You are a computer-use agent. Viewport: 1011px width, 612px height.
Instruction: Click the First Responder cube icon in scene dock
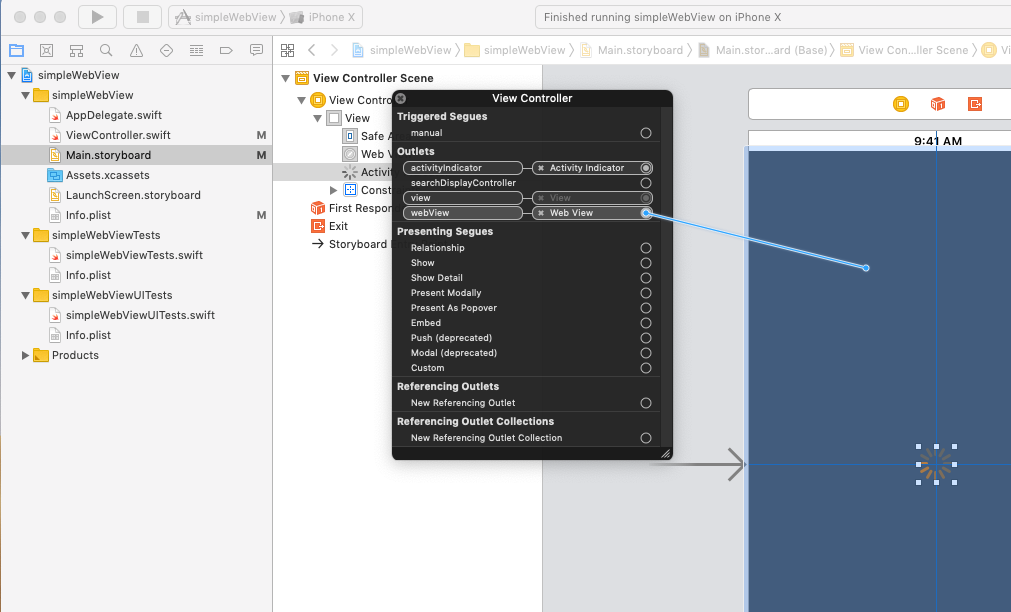(937, 104)
